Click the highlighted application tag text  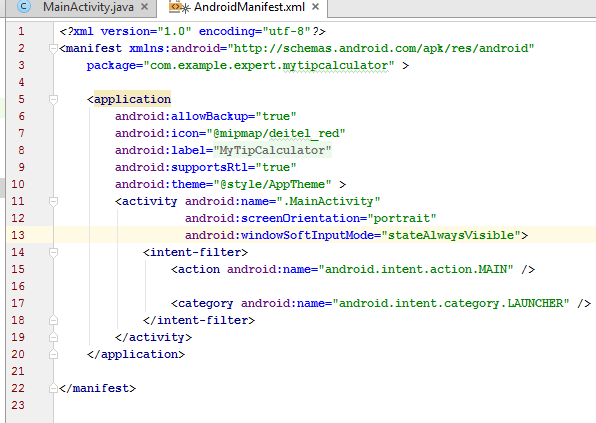(x=132, y=99)
